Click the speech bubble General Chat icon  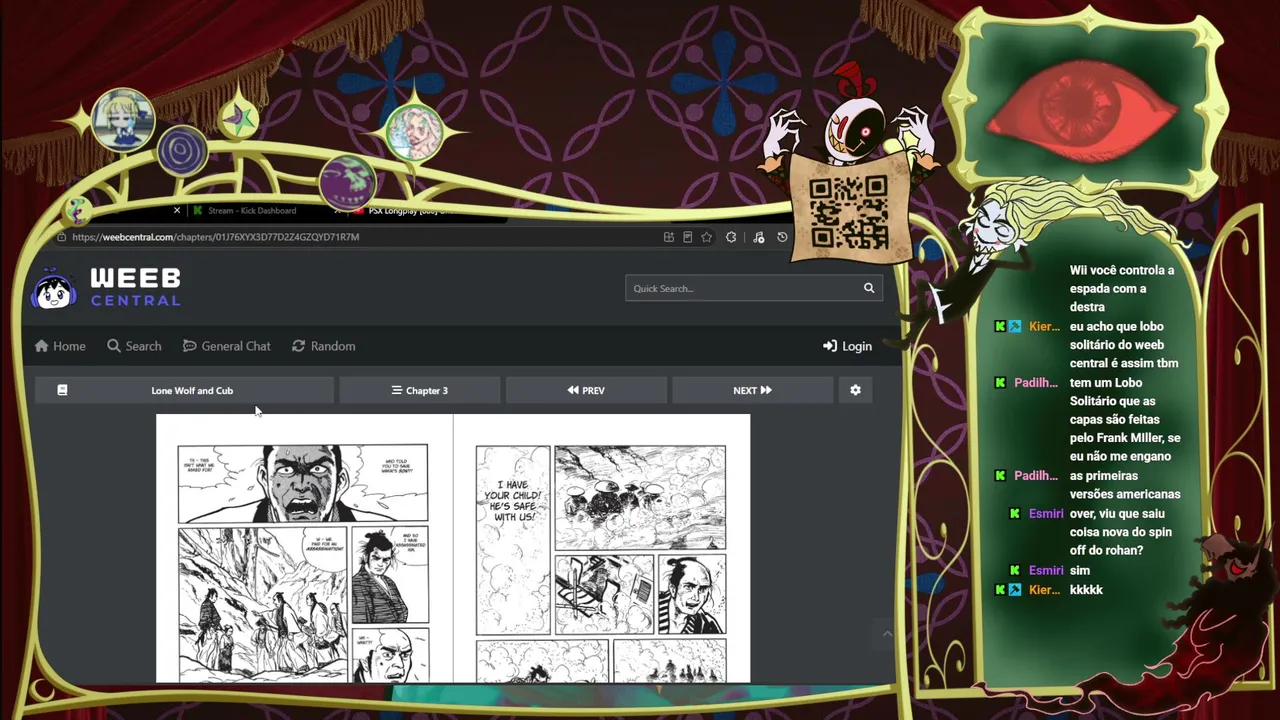190,346
